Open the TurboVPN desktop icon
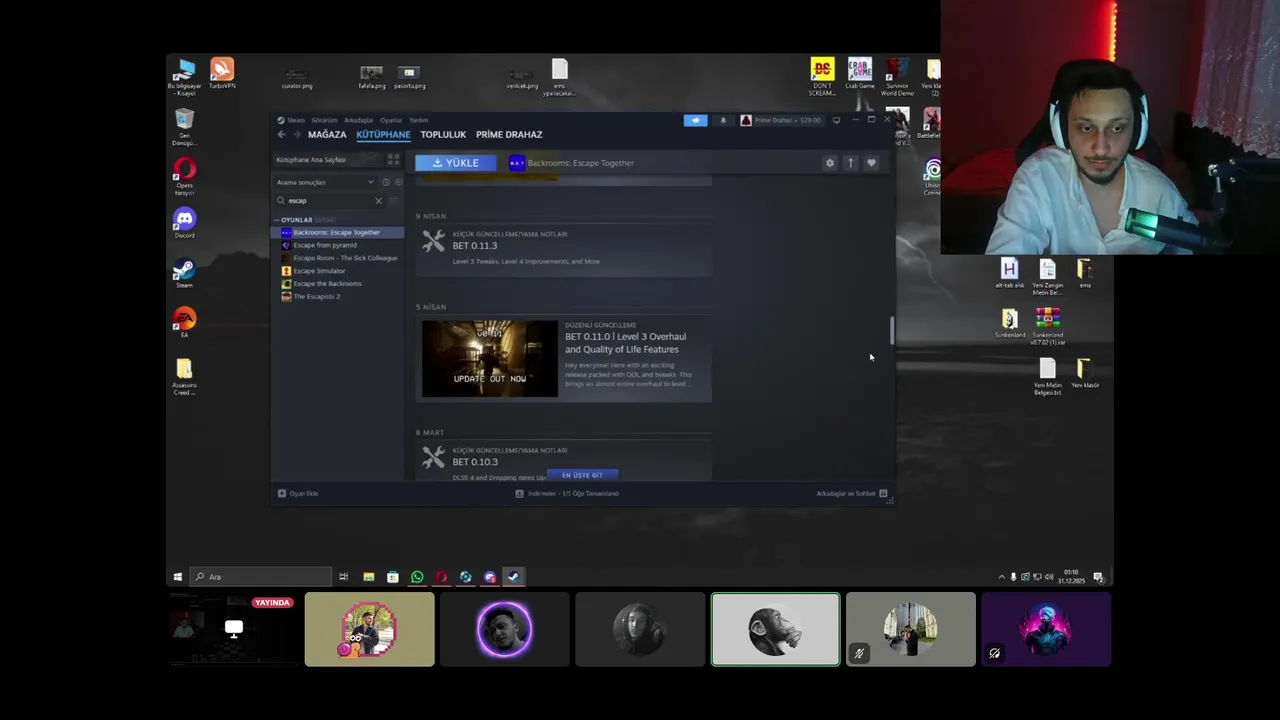 click(222, 74)
